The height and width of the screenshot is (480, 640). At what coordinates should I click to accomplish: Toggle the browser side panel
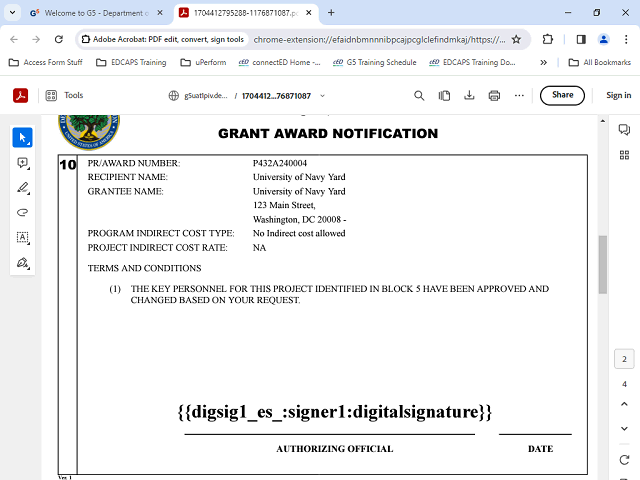(x=581, y=39)
